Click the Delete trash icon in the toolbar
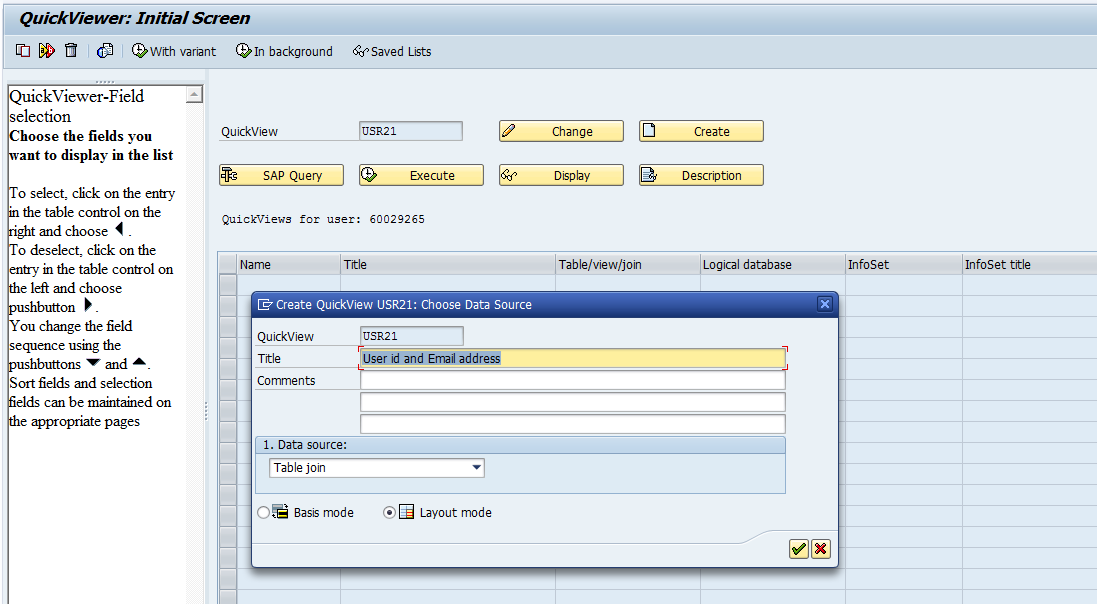The height and width of the screenshot is (604, 1097). click(x=70, y=50)
